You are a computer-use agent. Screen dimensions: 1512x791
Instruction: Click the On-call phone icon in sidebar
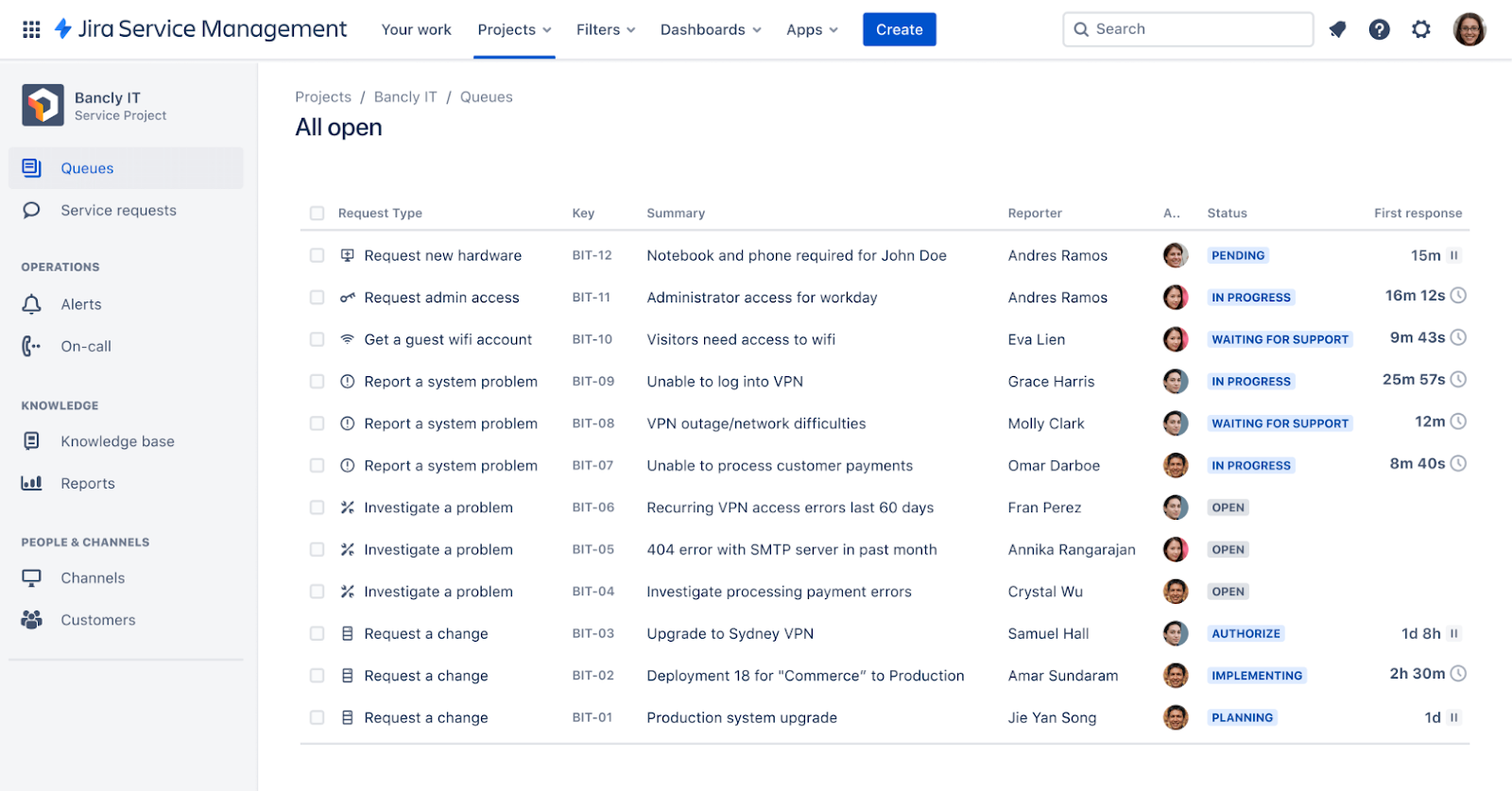click(x=31, y=346)
